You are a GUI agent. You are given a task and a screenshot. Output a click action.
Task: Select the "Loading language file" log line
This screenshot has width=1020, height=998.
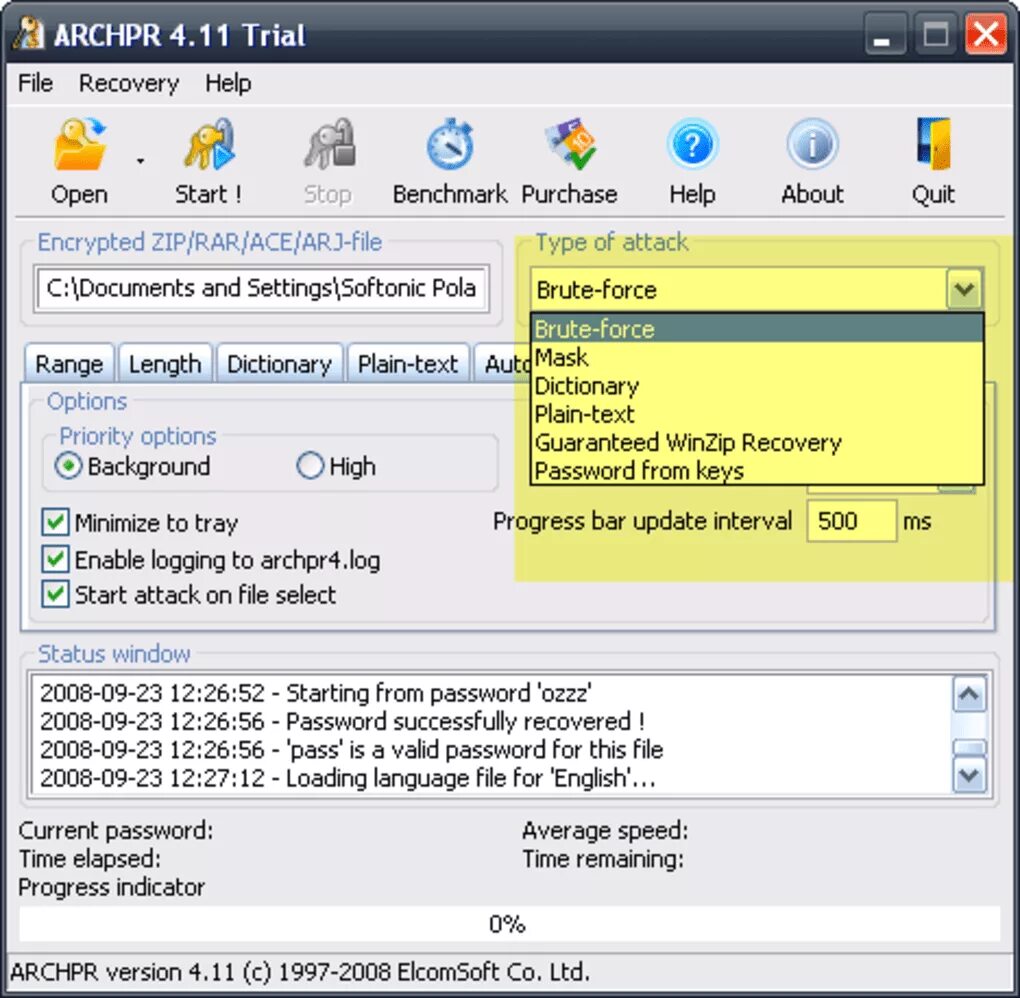coord(347,778)
